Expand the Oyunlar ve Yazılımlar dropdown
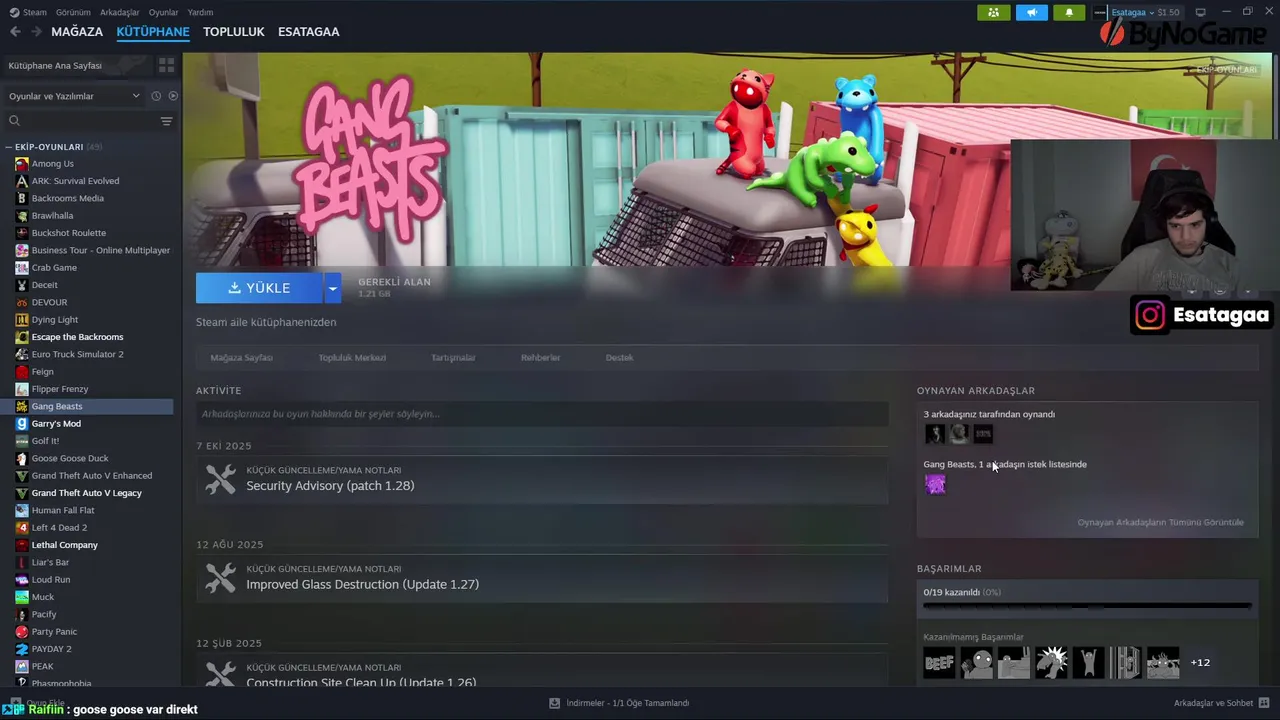The width and height of the screenshot is (1280, 720). click(76, 96)
